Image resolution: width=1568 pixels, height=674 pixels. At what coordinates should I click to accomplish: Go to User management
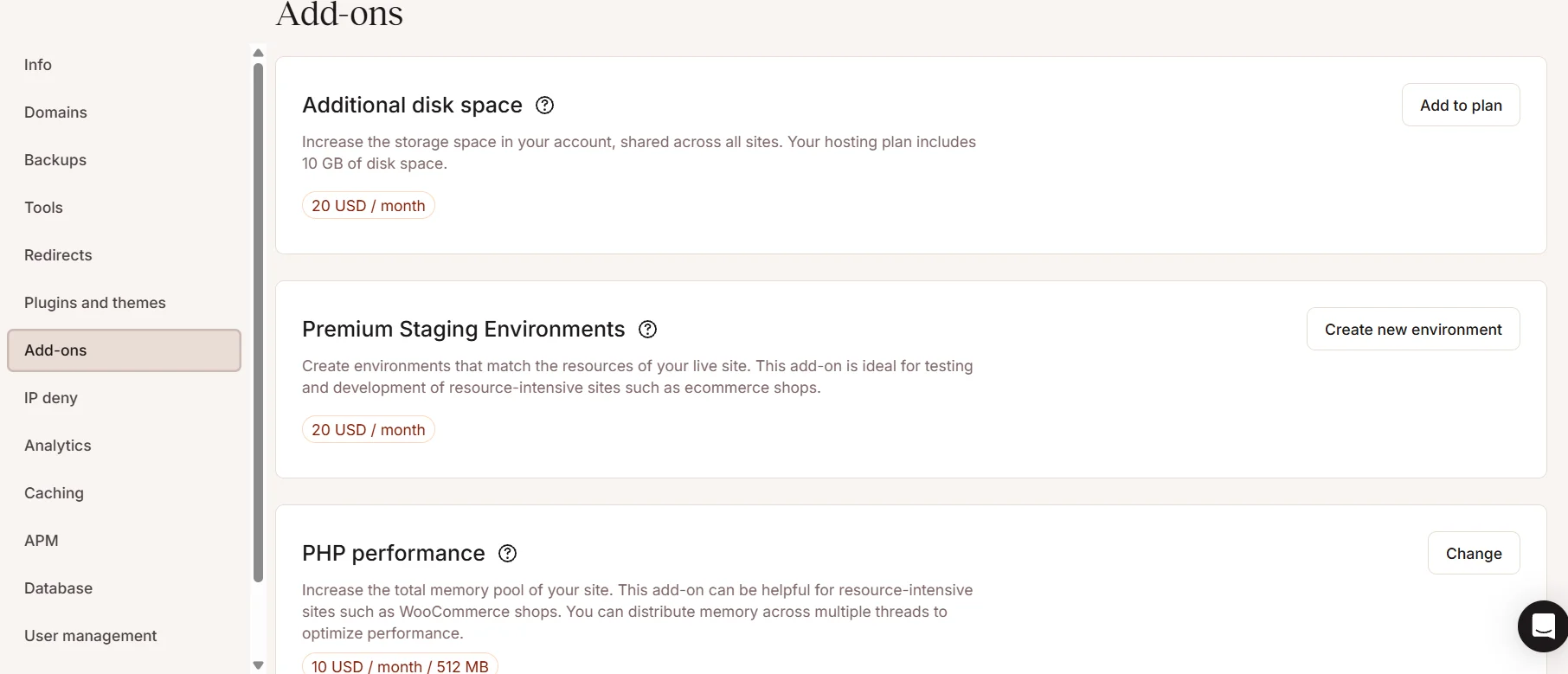(91, 635)
